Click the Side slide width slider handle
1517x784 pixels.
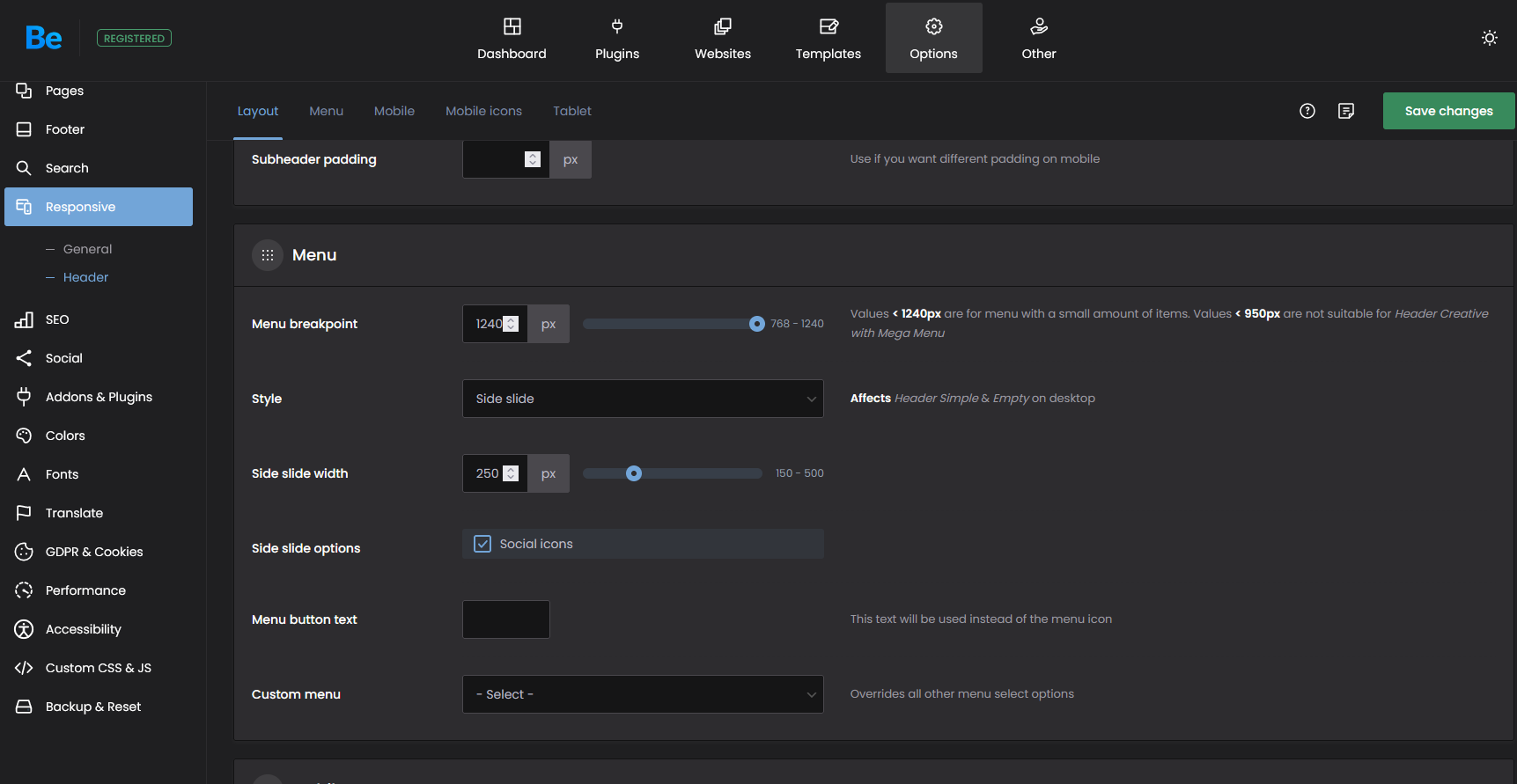pyautogui.click(x=633, y=473)
